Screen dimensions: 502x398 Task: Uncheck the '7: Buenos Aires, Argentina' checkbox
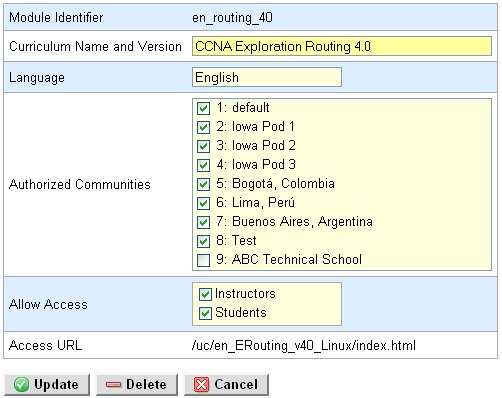(203, 222)
